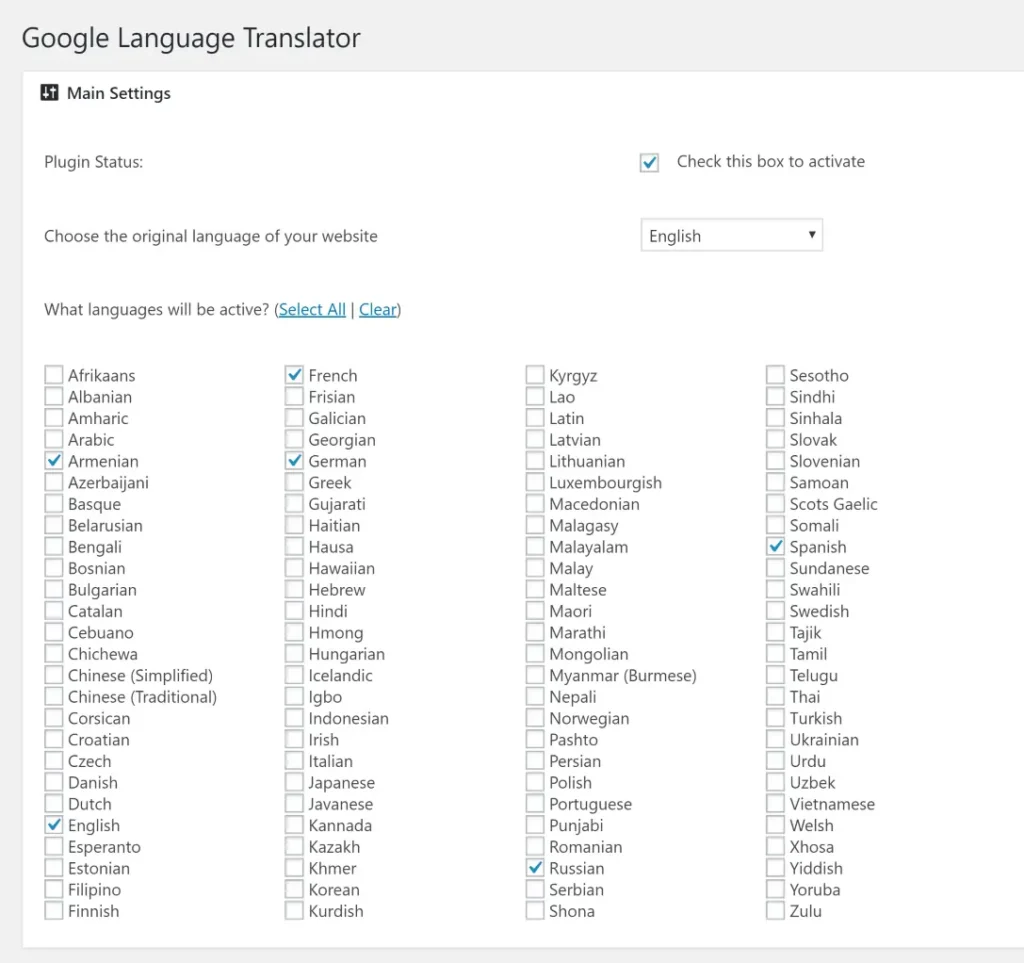Image resolution: width=1024 pixels, height=963 pixels.
Task: Tick the Danish checkbox
Action: tap(54, 782)
